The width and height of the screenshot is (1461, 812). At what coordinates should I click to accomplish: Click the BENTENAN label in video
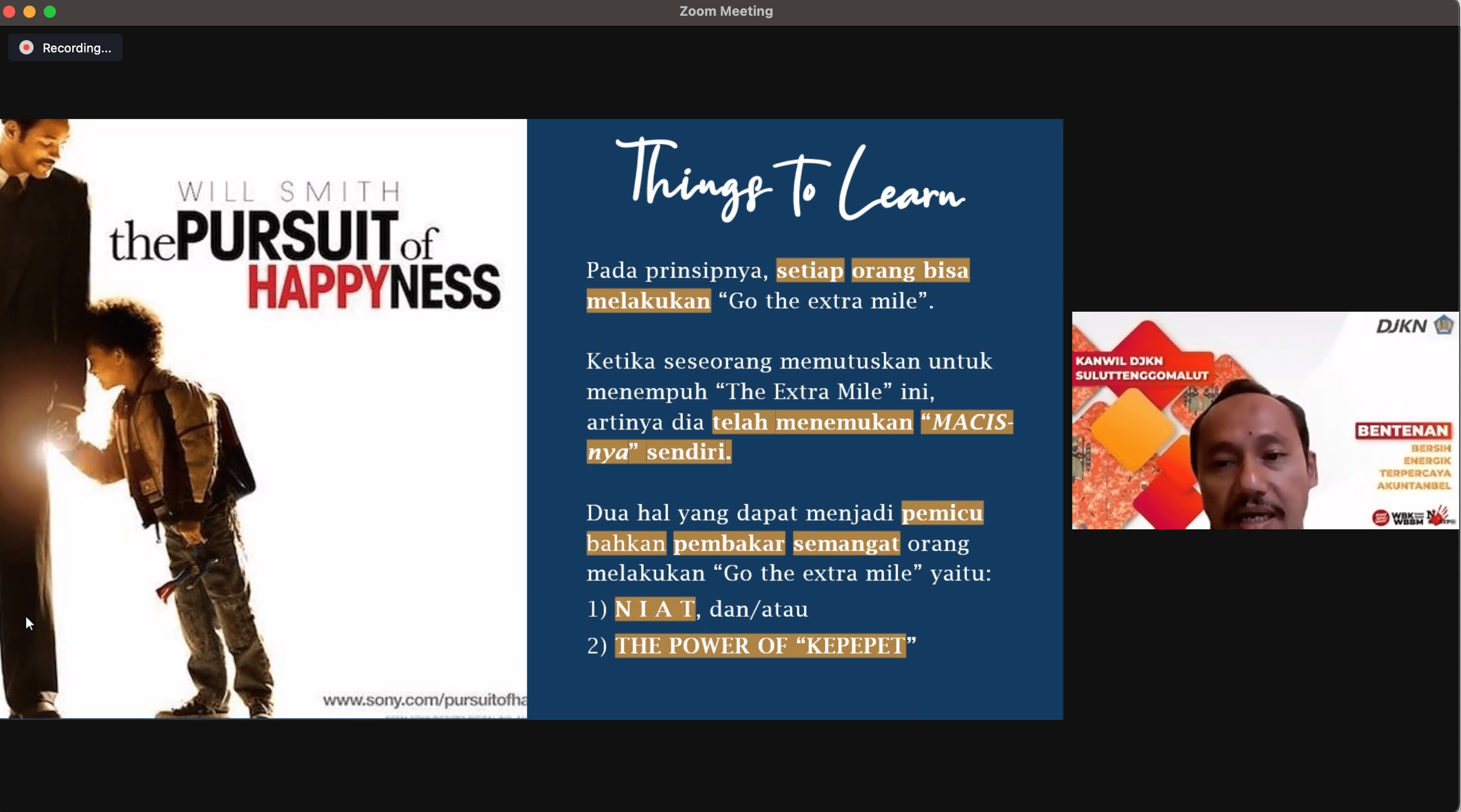(1403, 431)
